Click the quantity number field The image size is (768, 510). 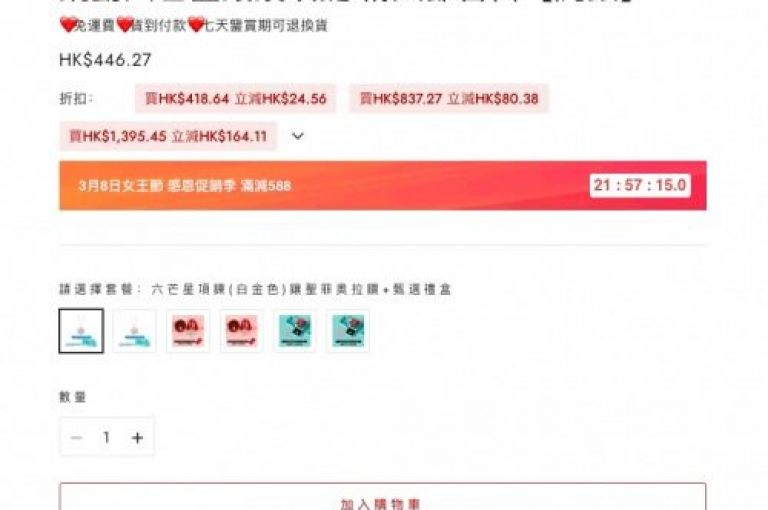[106, 437]
